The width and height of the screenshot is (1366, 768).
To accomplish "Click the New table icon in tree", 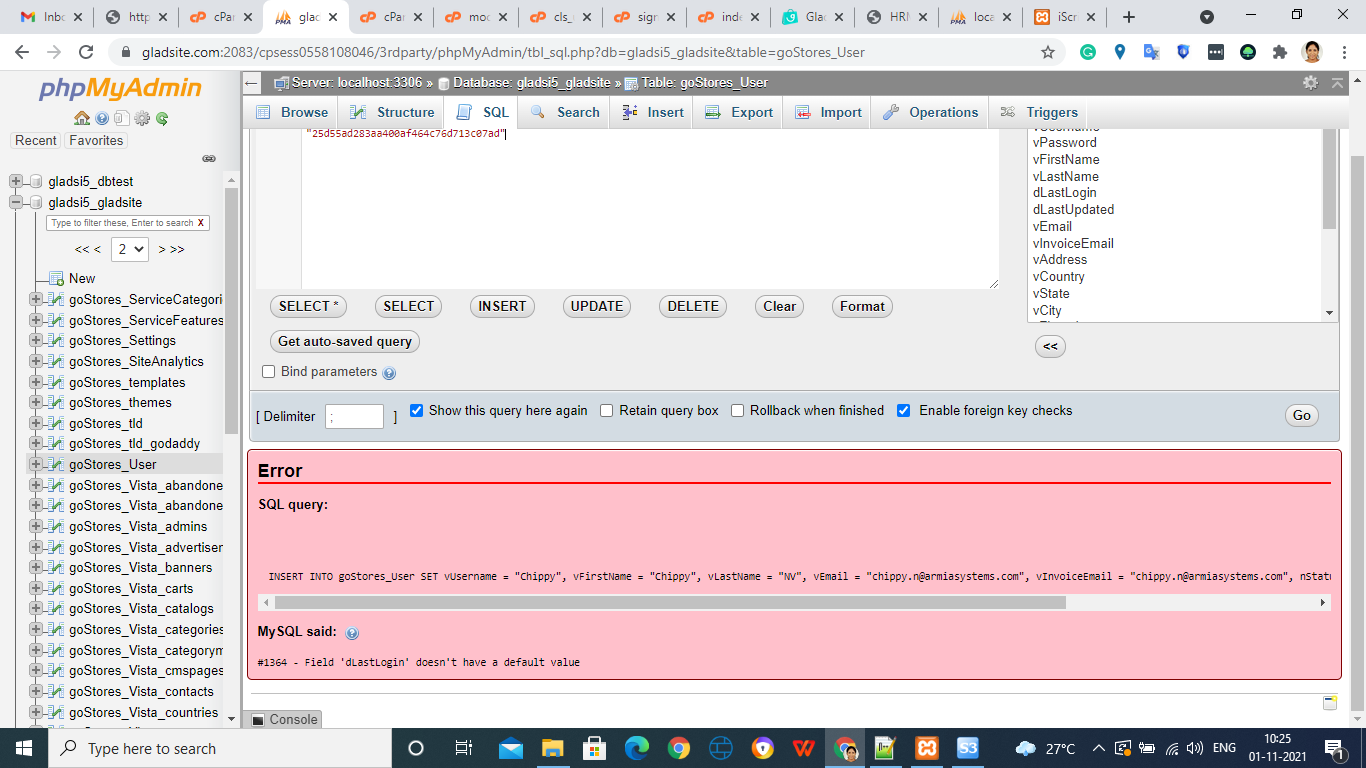I will [x=57, y=279].
